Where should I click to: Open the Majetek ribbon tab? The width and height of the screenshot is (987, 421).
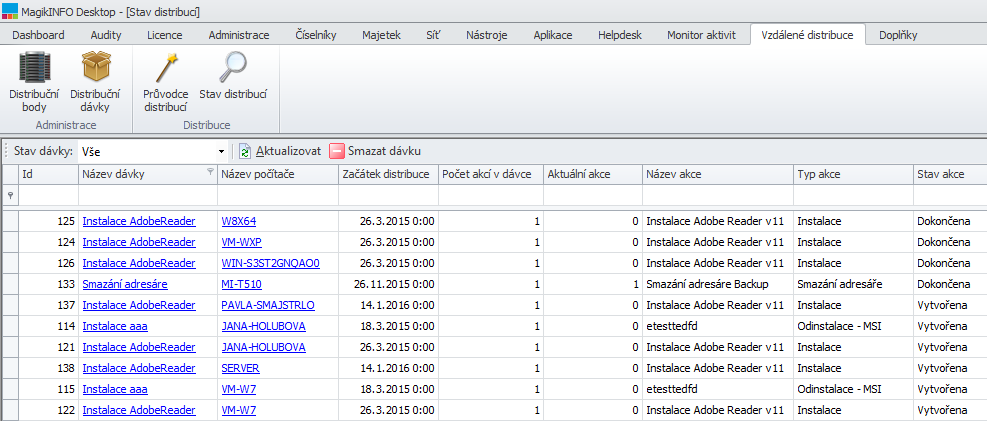coord(381,35)
